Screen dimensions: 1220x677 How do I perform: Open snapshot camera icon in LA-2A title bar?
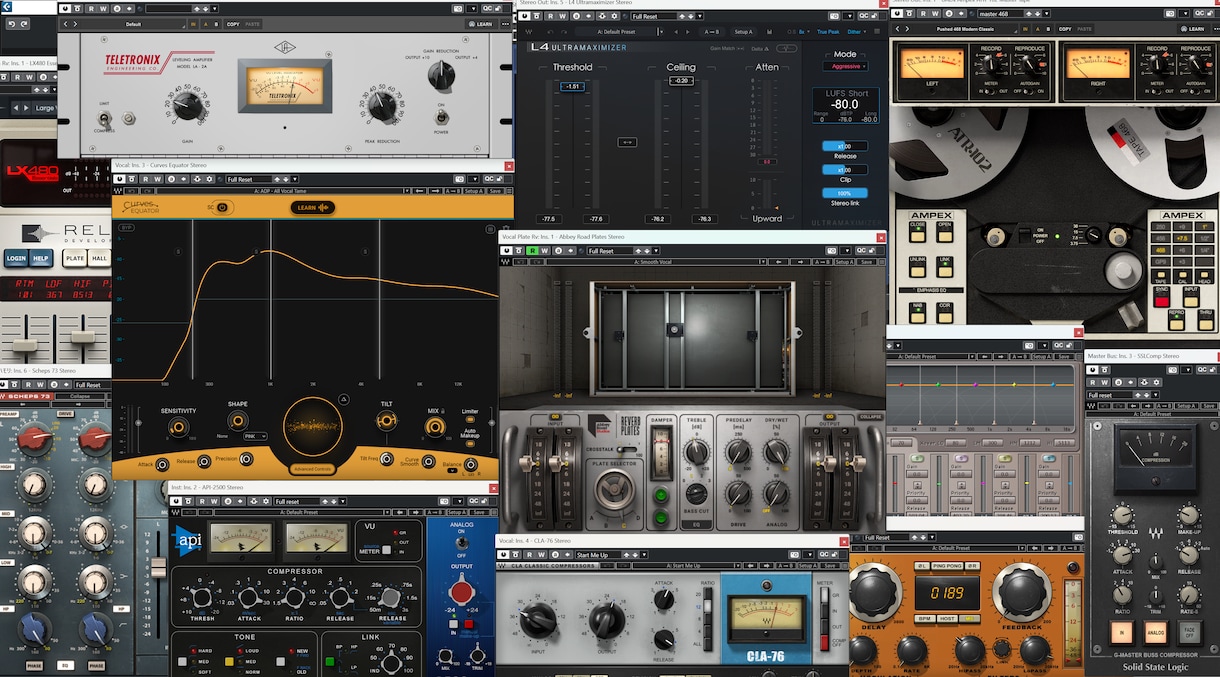[457, 8]
